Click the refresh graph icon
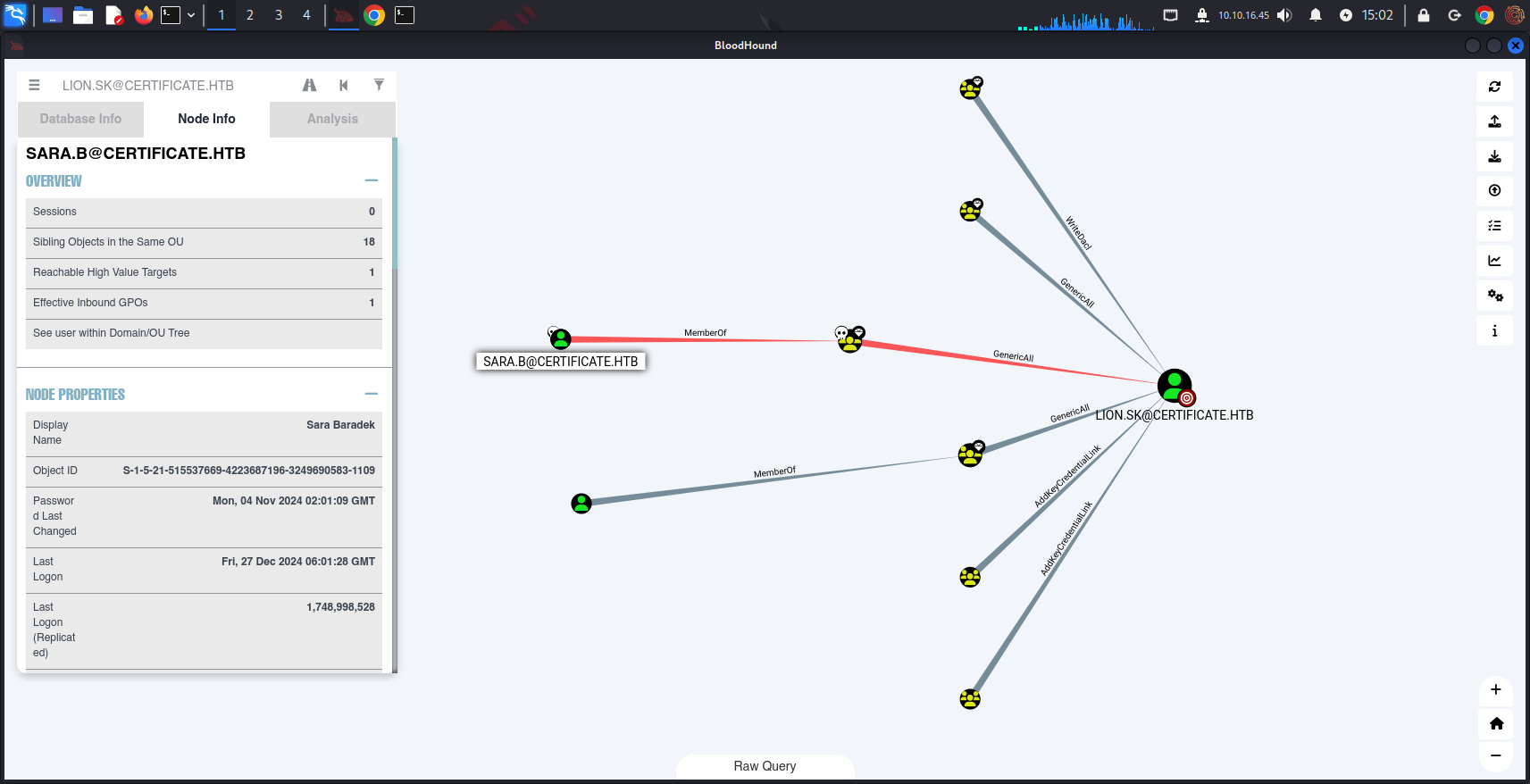This screenshot has height=784, width=1530. point(1494,87)
